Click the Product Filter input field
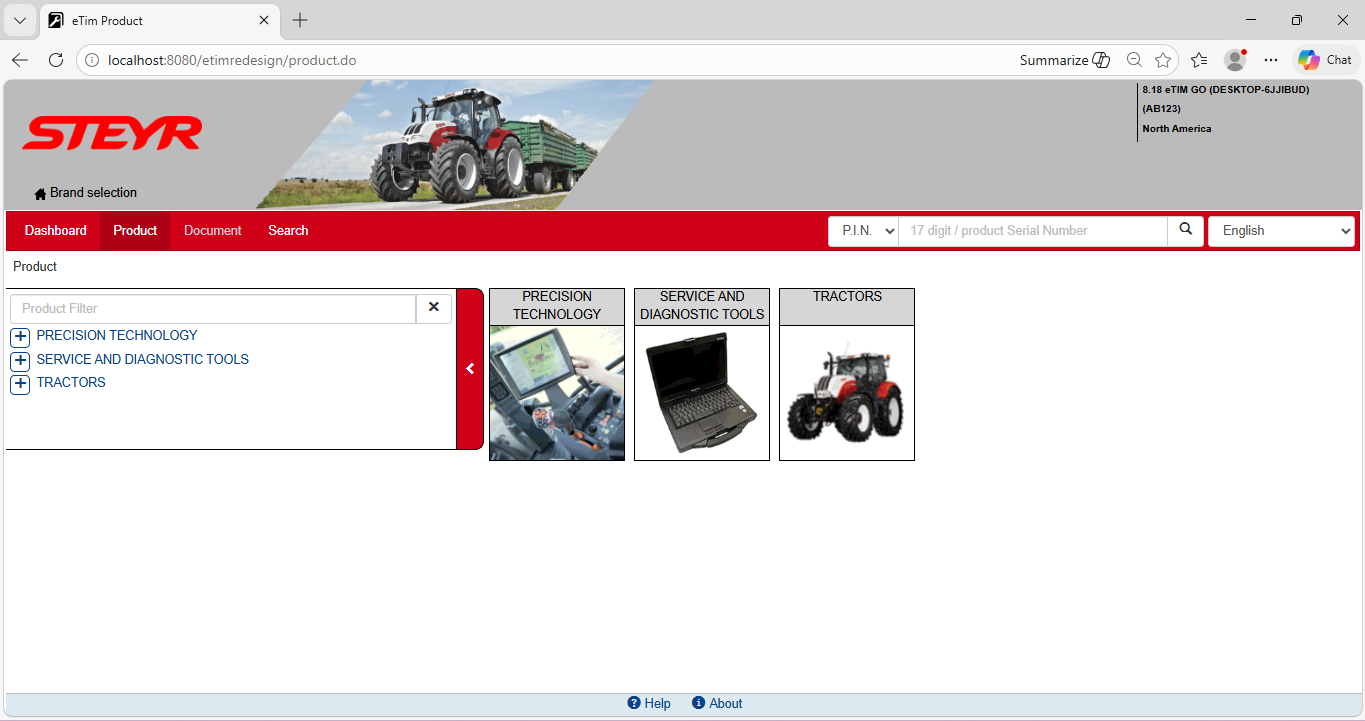Screen dimensions: 1365x721 tap(213, 308)
